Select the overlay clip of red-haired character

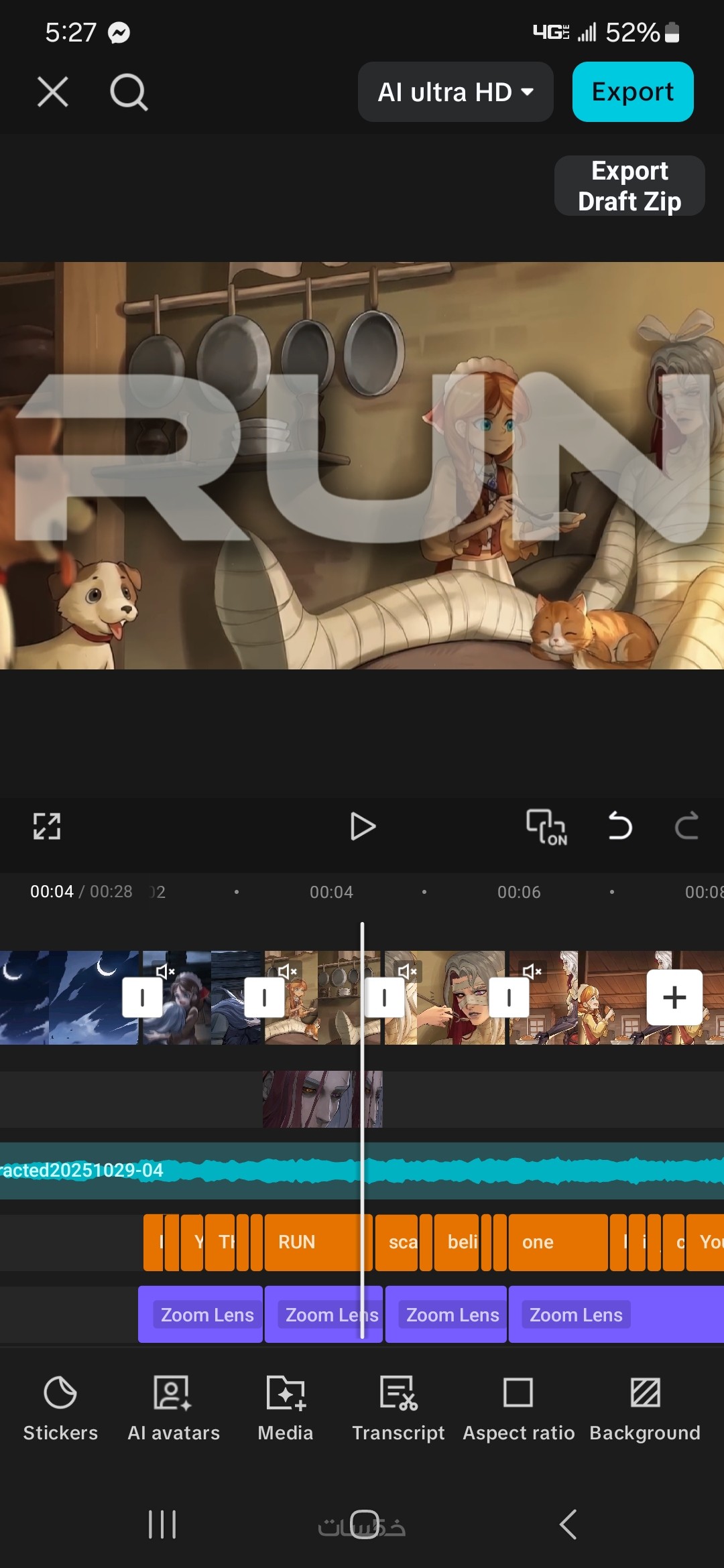click(322, 1099)
